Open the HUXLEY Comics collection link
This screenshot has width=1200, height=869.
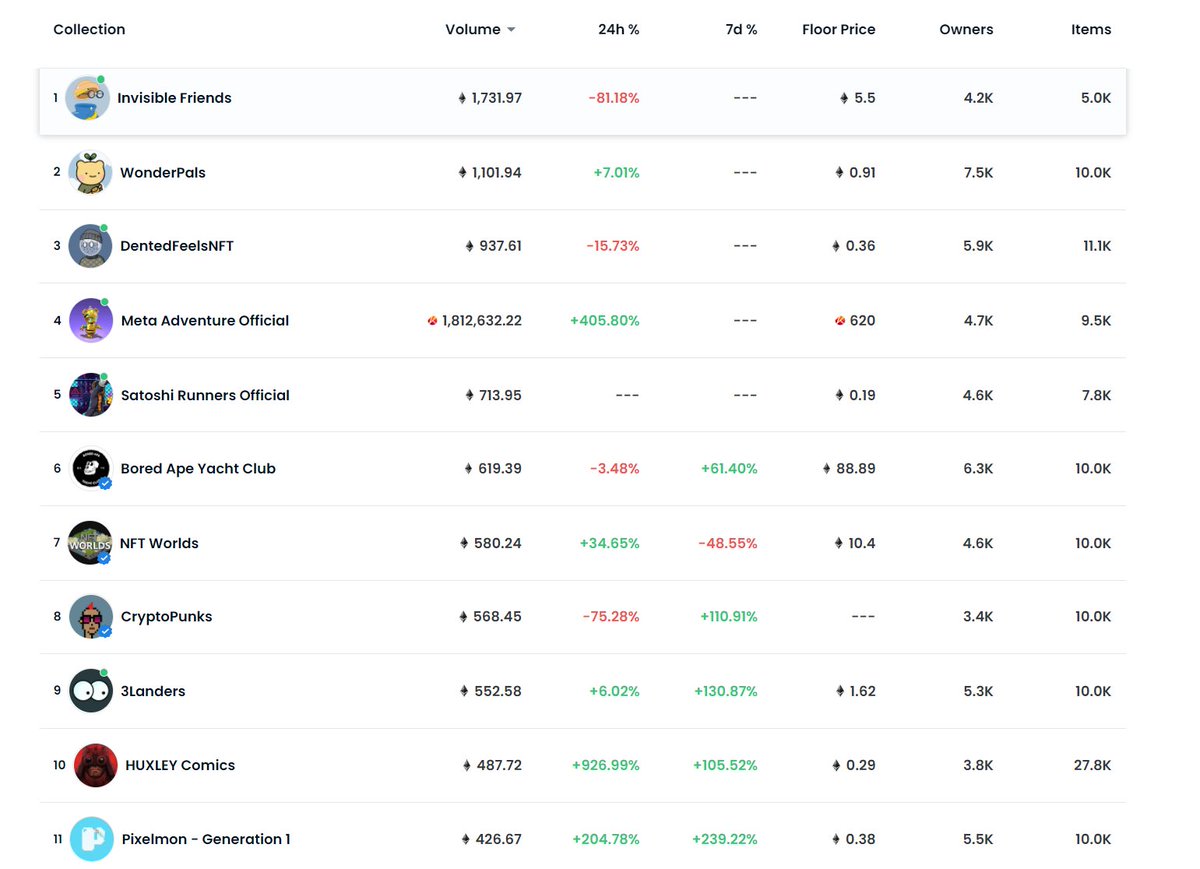pos(180,765)
